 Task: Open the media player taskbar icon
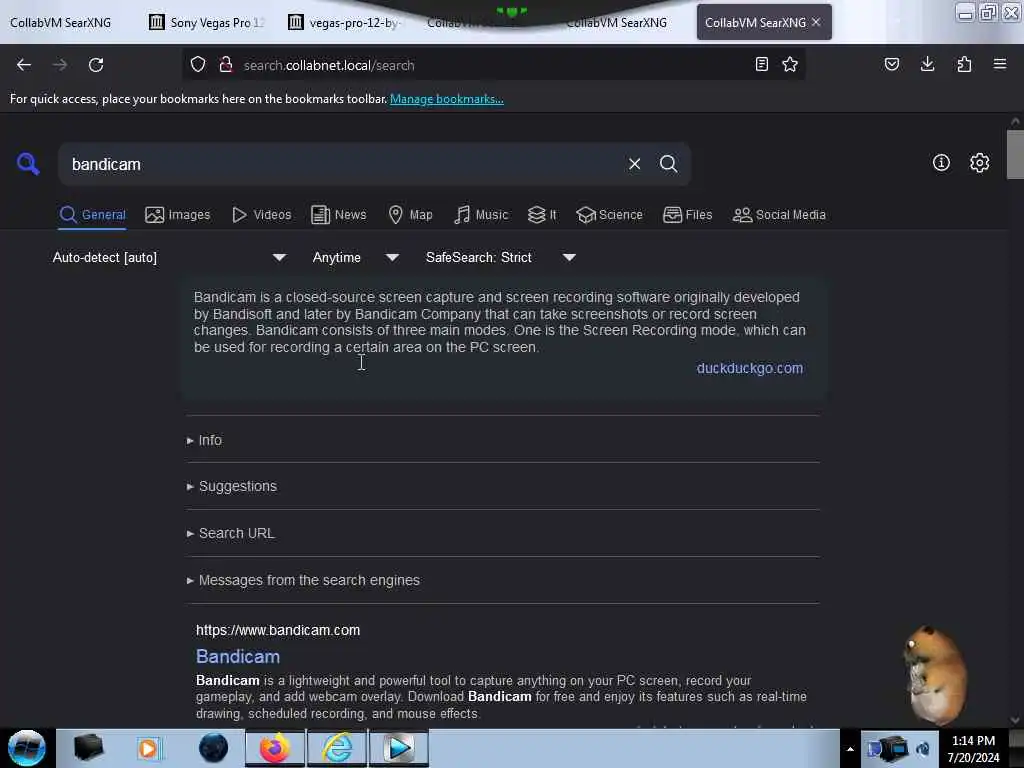399,748
